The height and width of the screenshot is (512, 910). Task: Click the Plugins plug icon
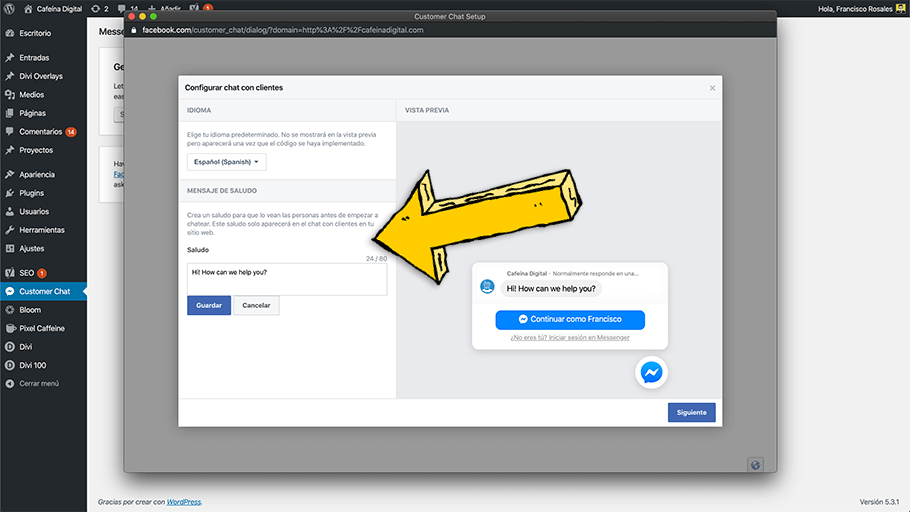(x=9, y=193)
